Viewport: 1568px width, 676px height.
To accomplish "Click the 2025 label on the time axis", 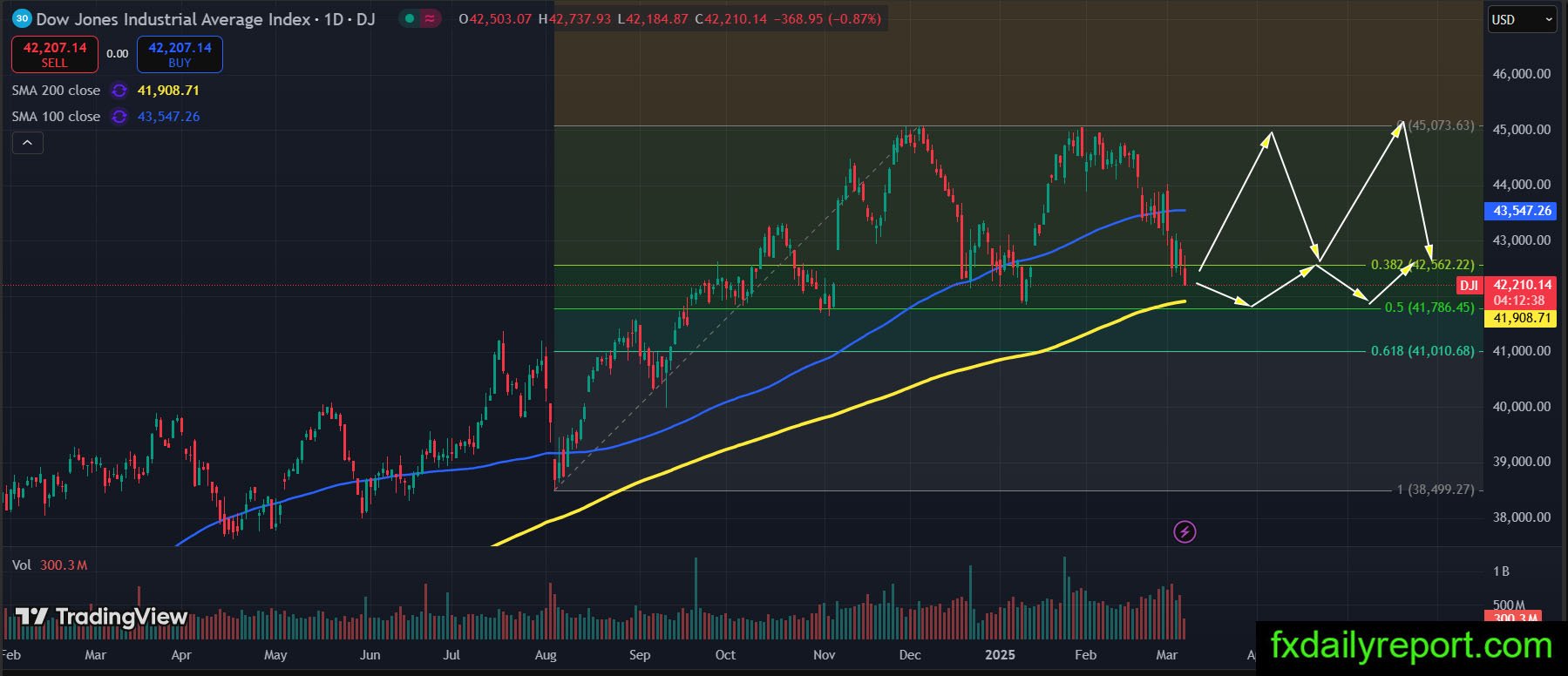I will click(1000, 655).
